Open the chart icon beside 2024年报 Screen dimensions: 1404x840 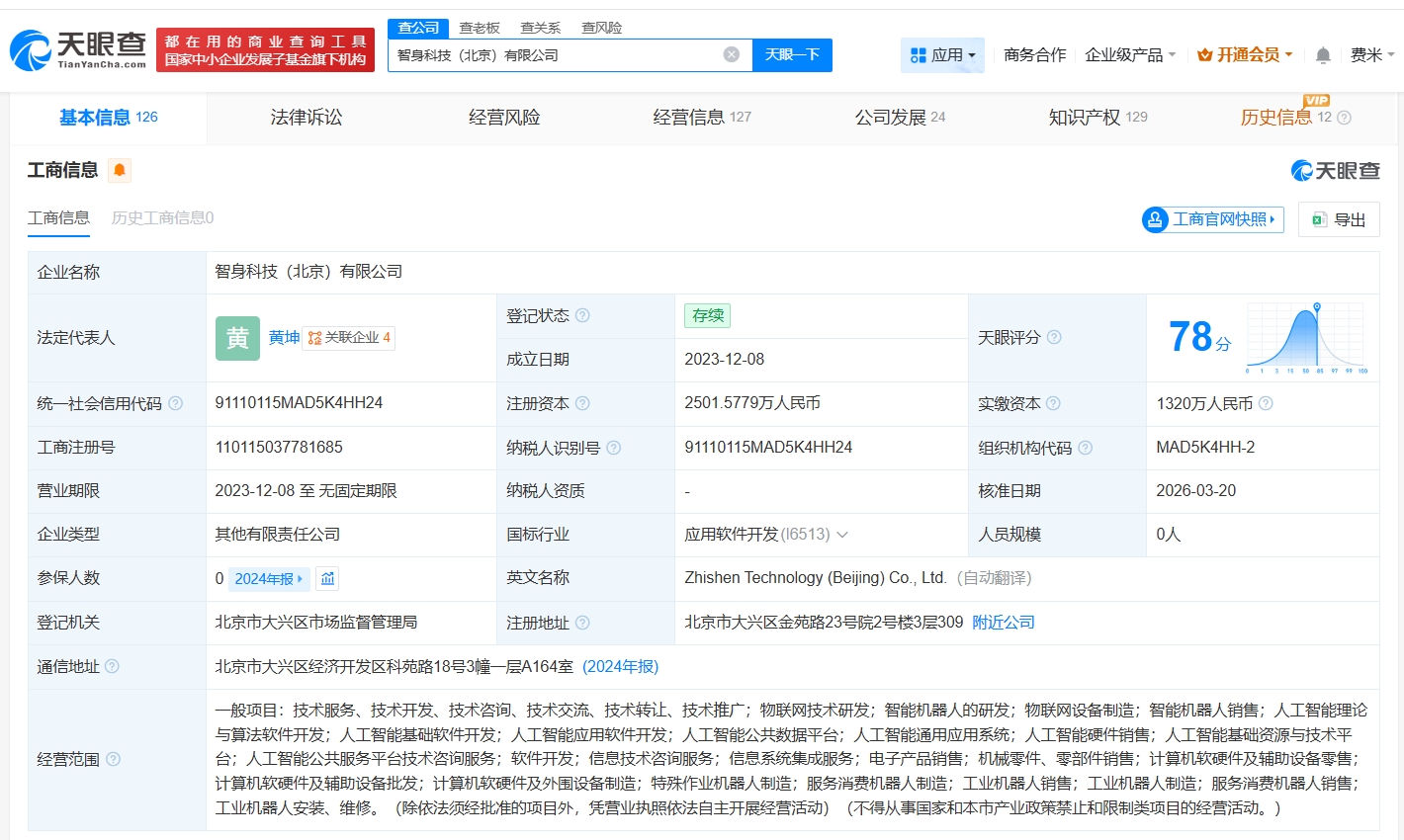[327, 578]
